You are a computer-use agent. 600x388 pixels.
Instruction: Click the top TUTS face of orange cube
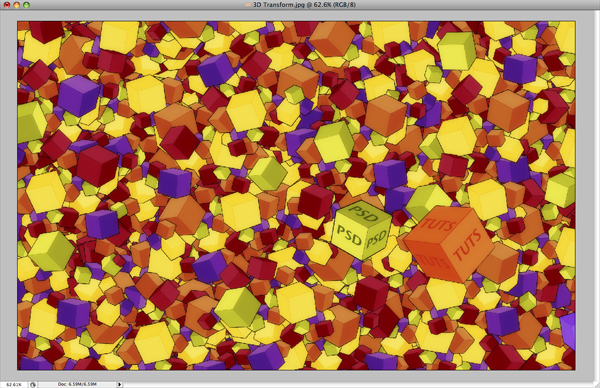(x=441, y=223)
